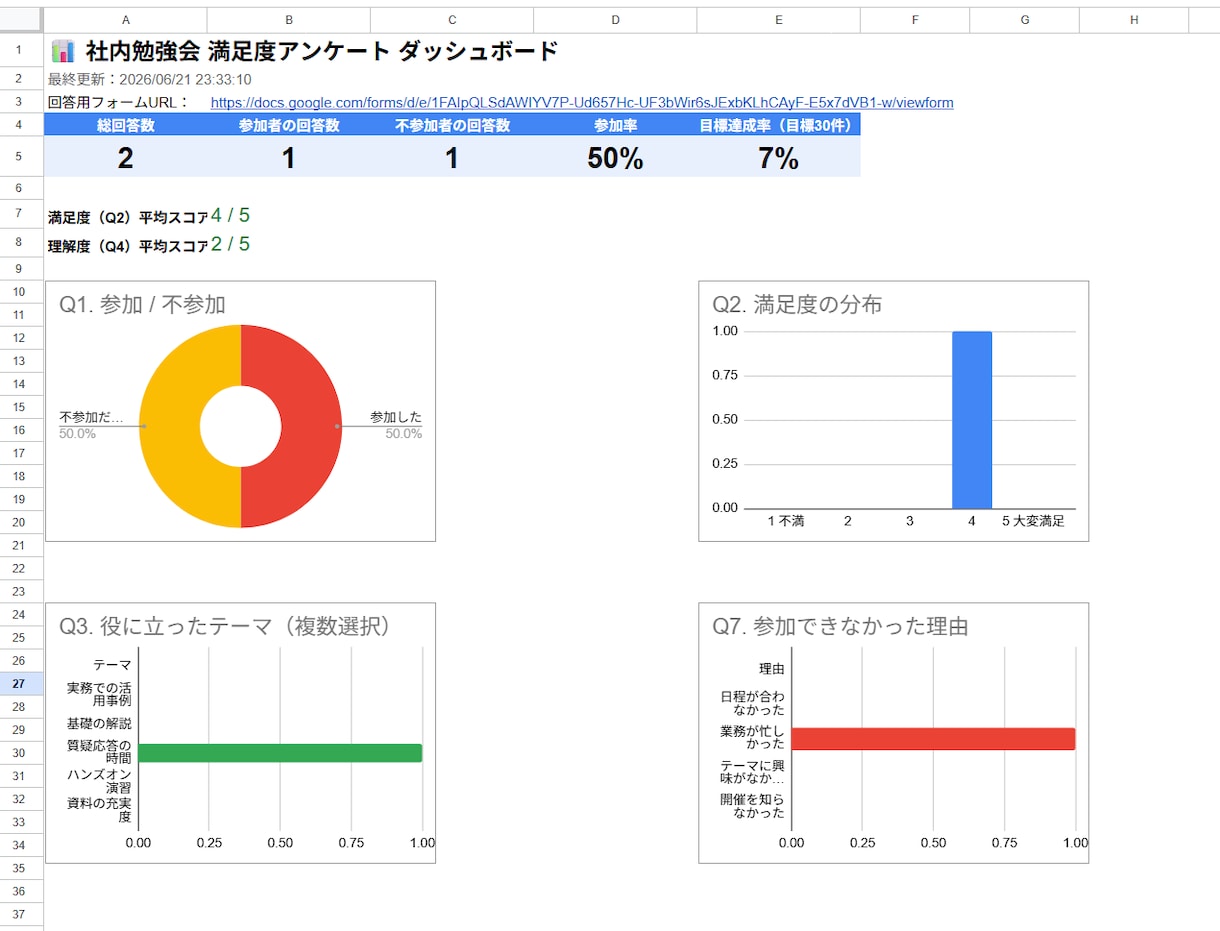Select row 1 header
The width and height of the screenshot is (1220, 931).
[21, 50]
